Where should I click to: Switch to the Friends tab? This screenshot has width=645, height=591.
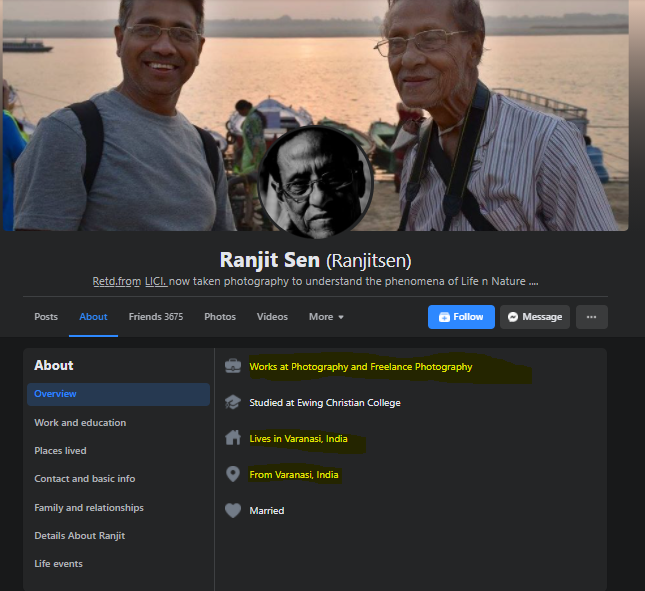(155, 317)
